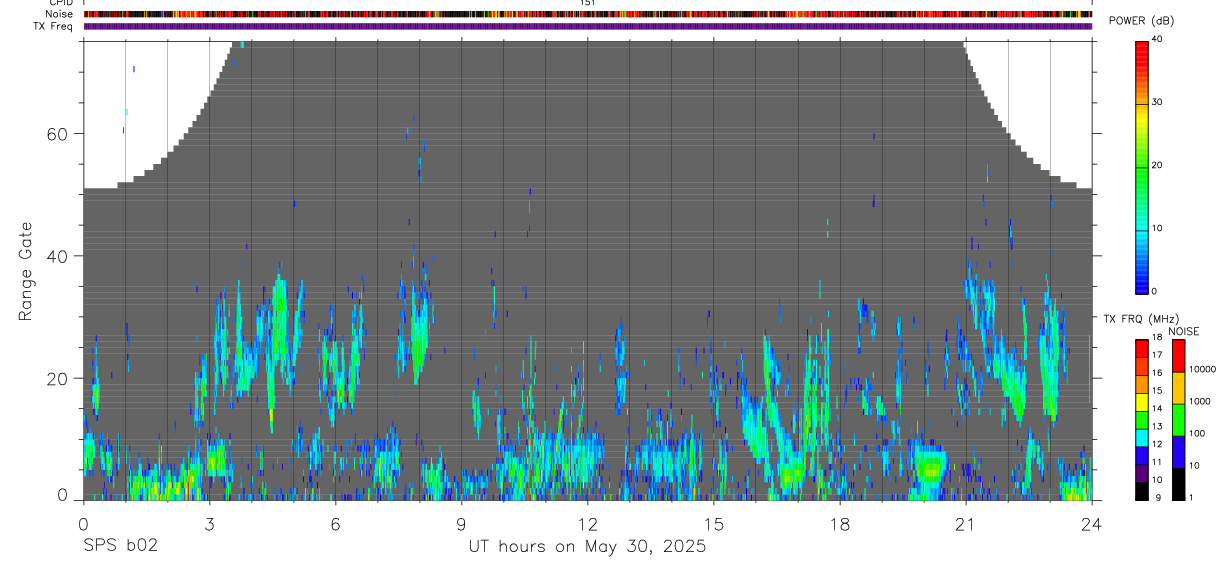1228x567 pixels.
Task: Click the cyan 12 MHz TX FRQ swatch
Action: (x=1141, y=438)
